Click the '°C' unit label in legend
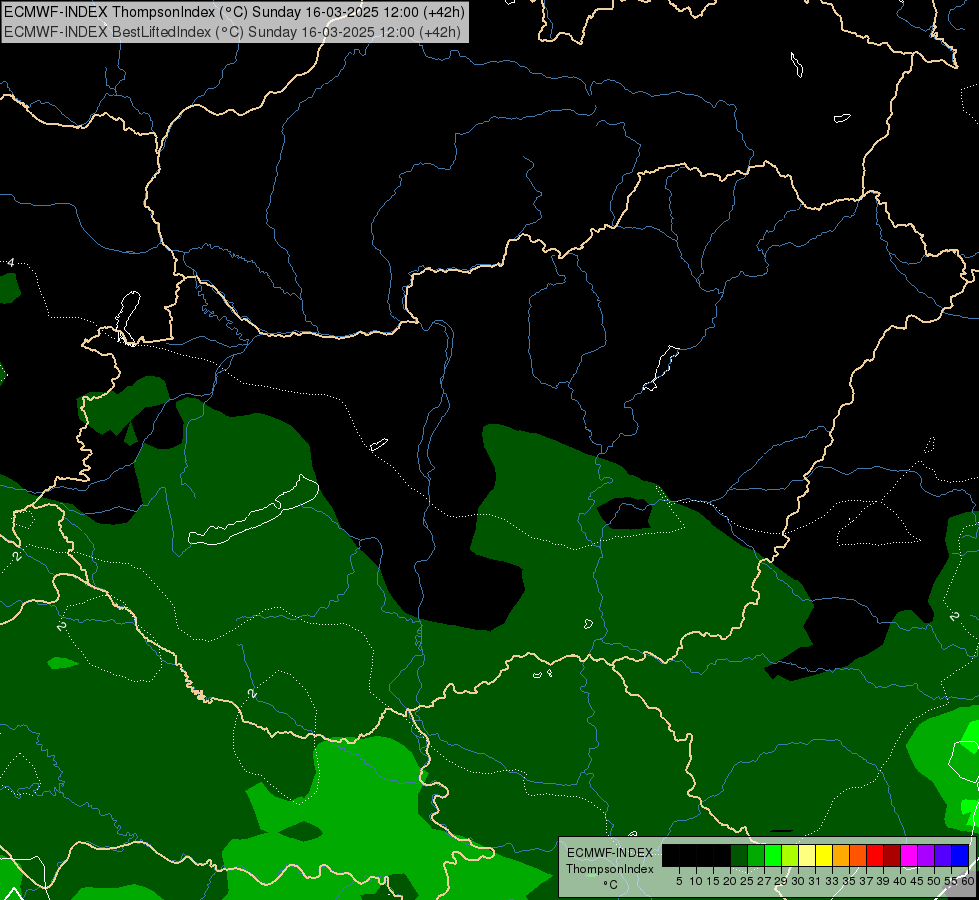Image resolution: width=979 pixels, height=900 pixels. pyautogui.click(x=611, y=884)
